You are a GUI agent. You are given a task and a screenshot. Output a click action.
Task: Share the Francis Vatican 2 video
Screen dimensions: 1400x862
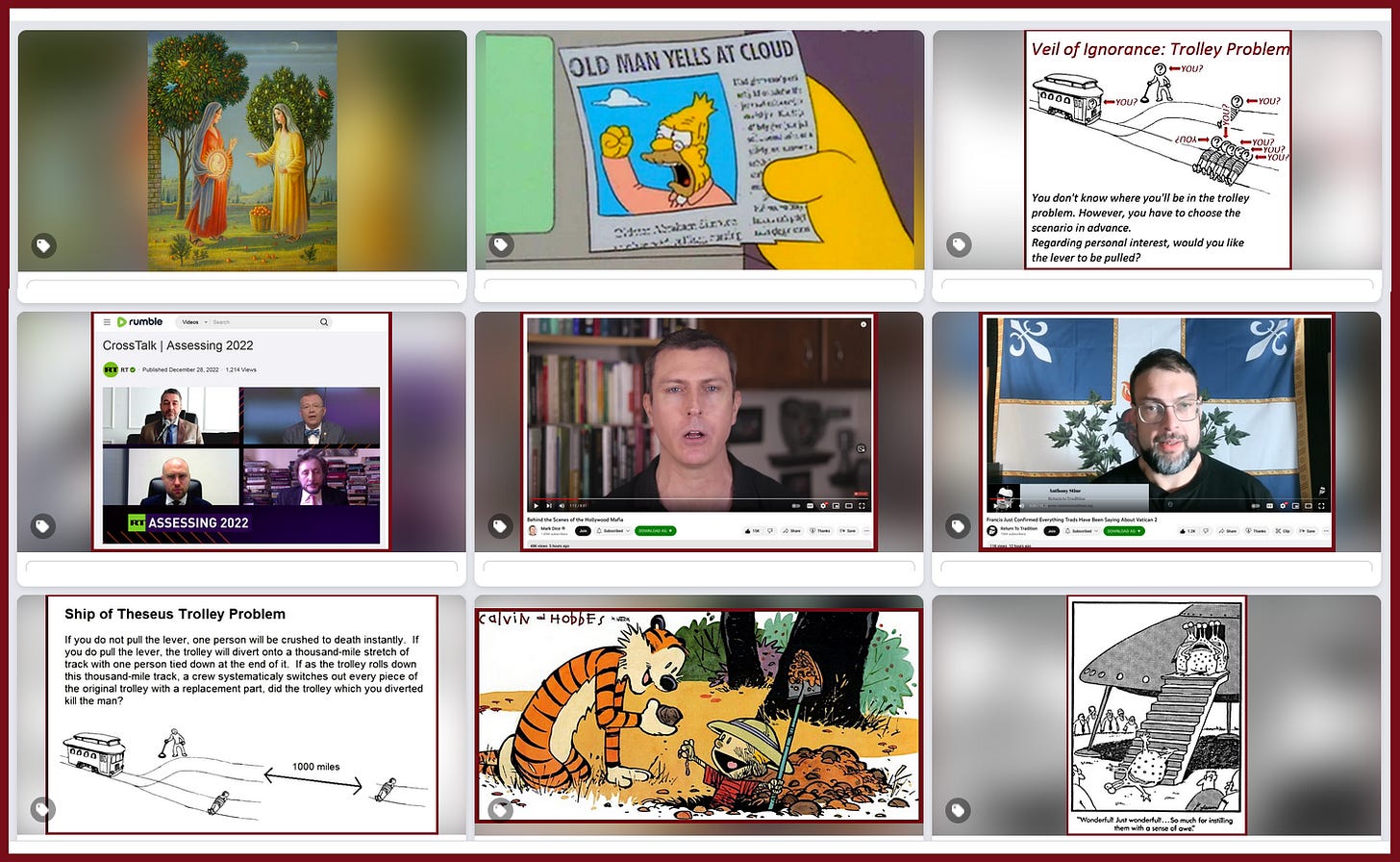tap(1228, 531)
